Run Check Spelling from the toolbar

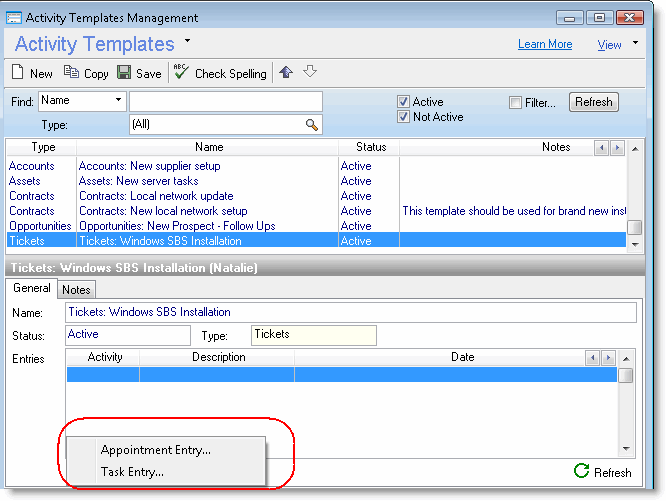[220, 73]
